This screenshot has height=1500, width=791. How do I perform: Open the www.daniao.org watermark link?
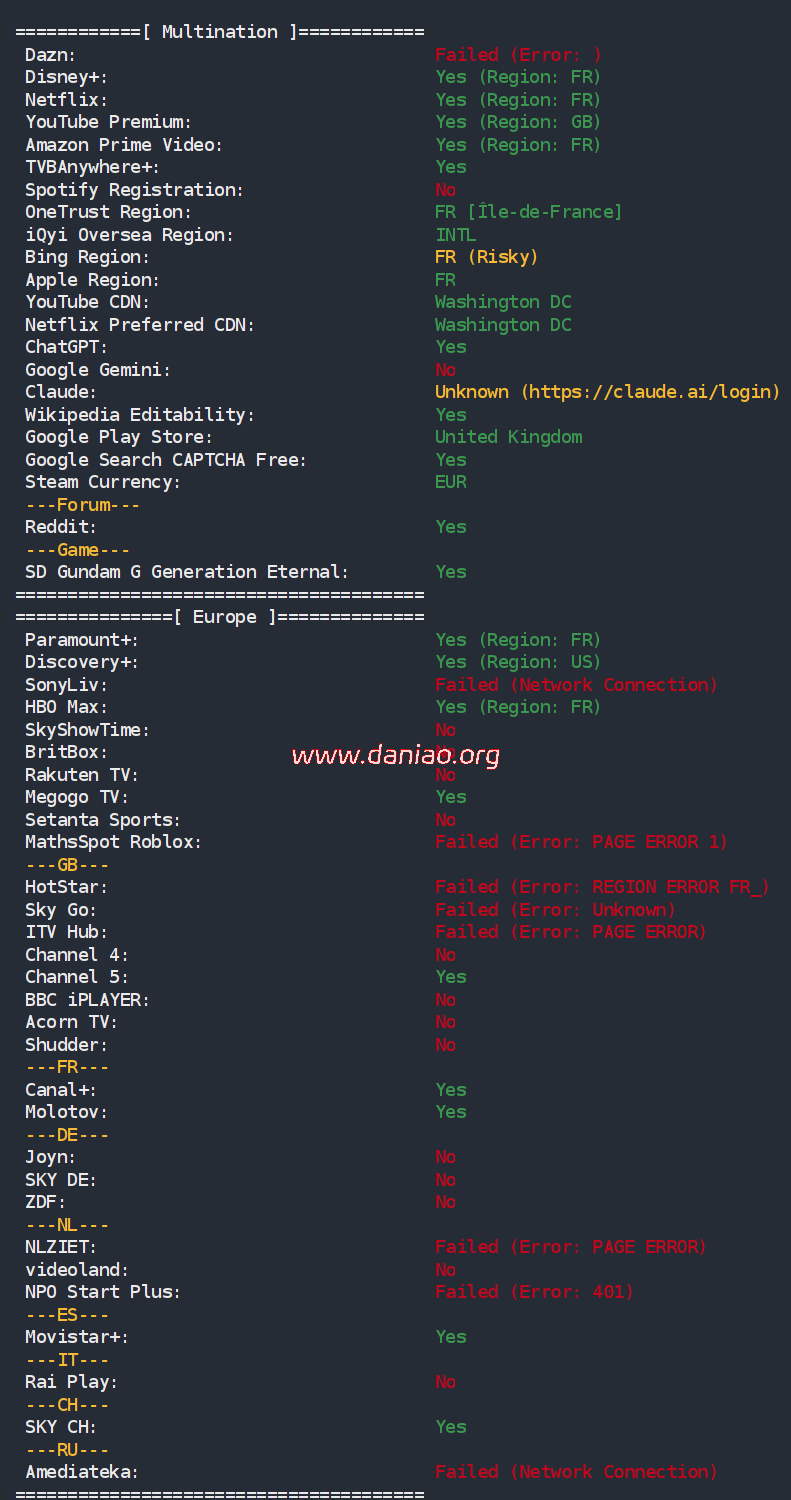395,755
